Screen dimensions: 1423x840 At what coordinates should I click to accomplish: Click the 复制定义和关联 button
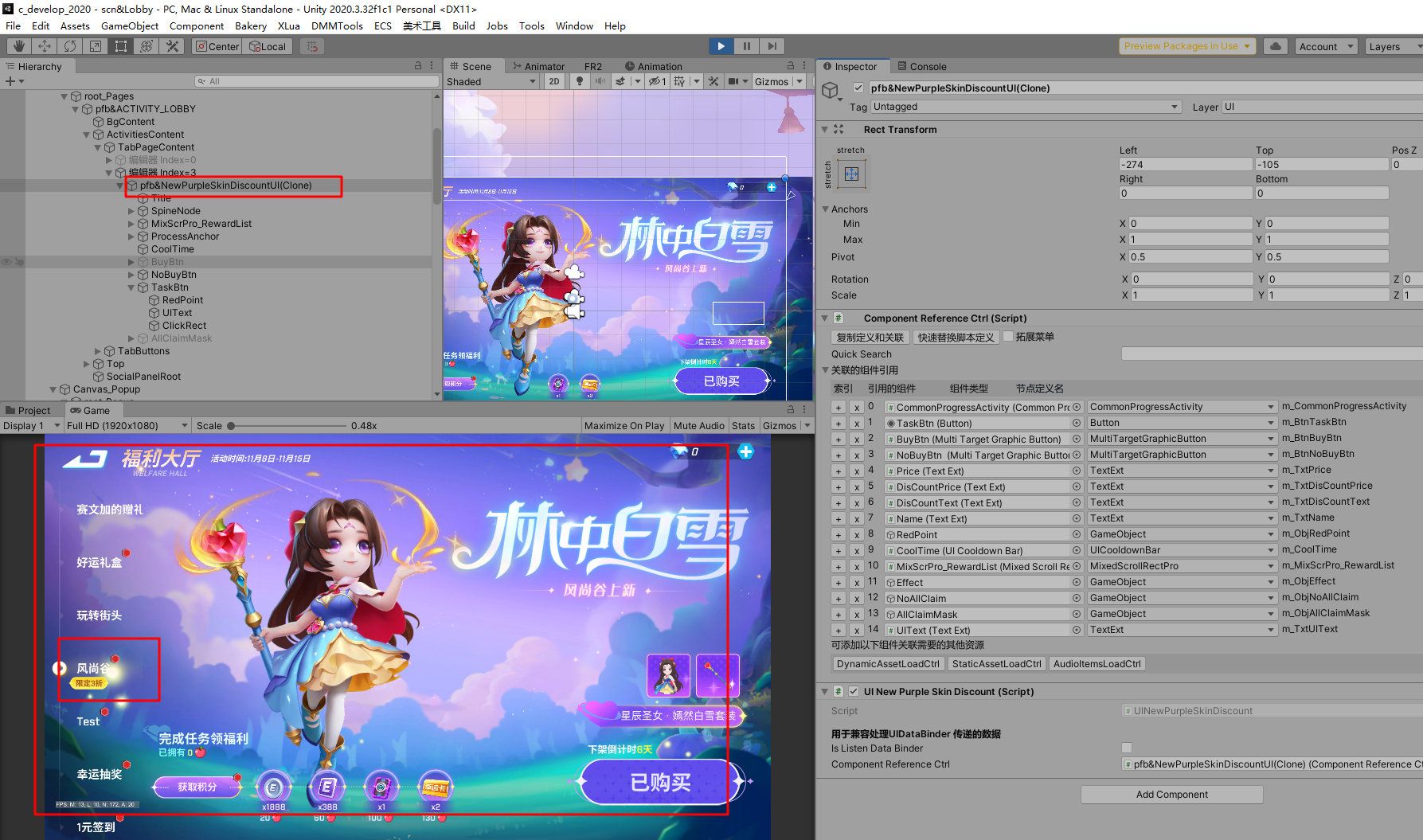(870, 337)
